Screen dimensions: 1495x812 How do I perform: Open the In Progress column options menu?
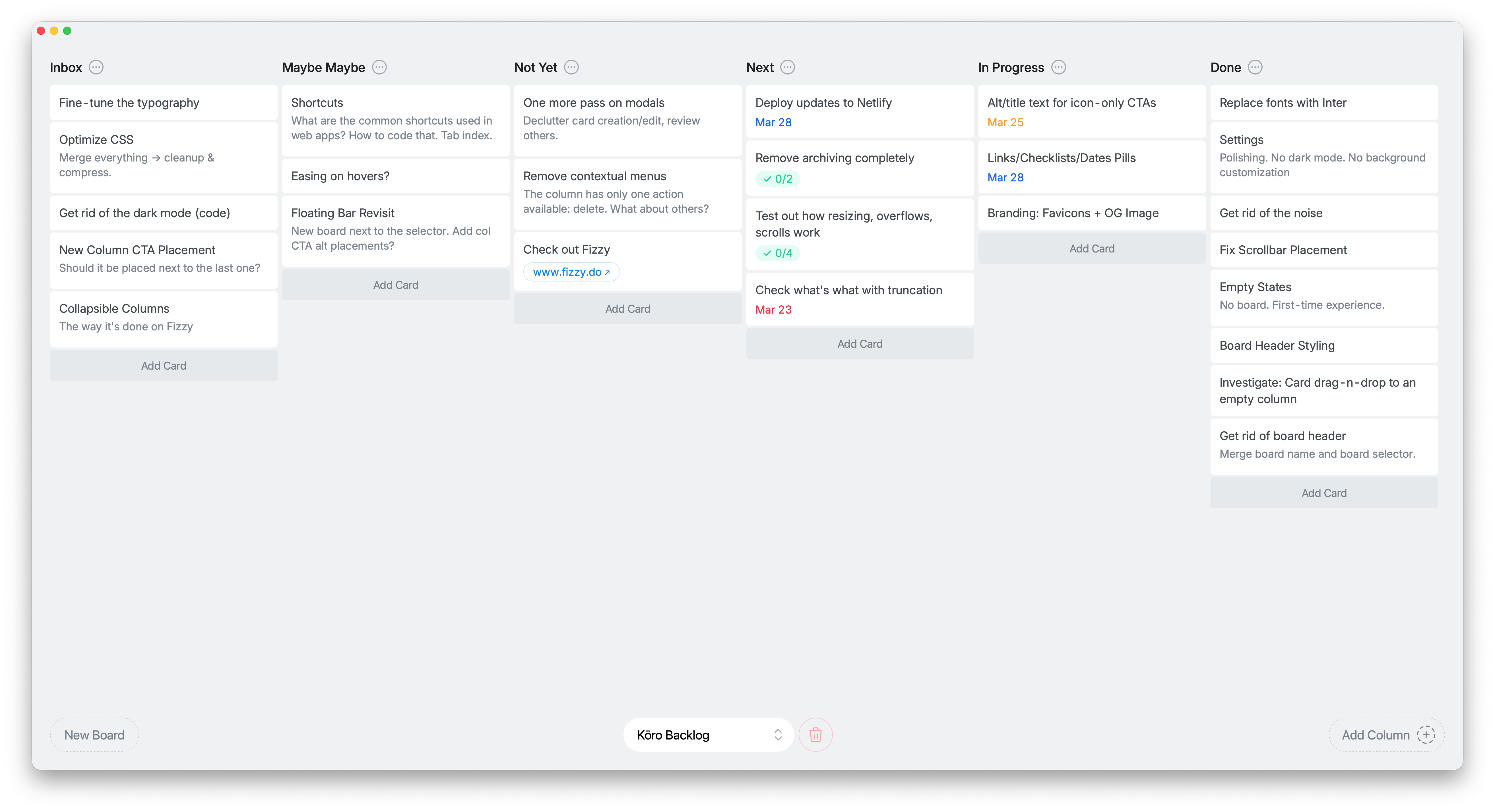[x=1059, y=67]
